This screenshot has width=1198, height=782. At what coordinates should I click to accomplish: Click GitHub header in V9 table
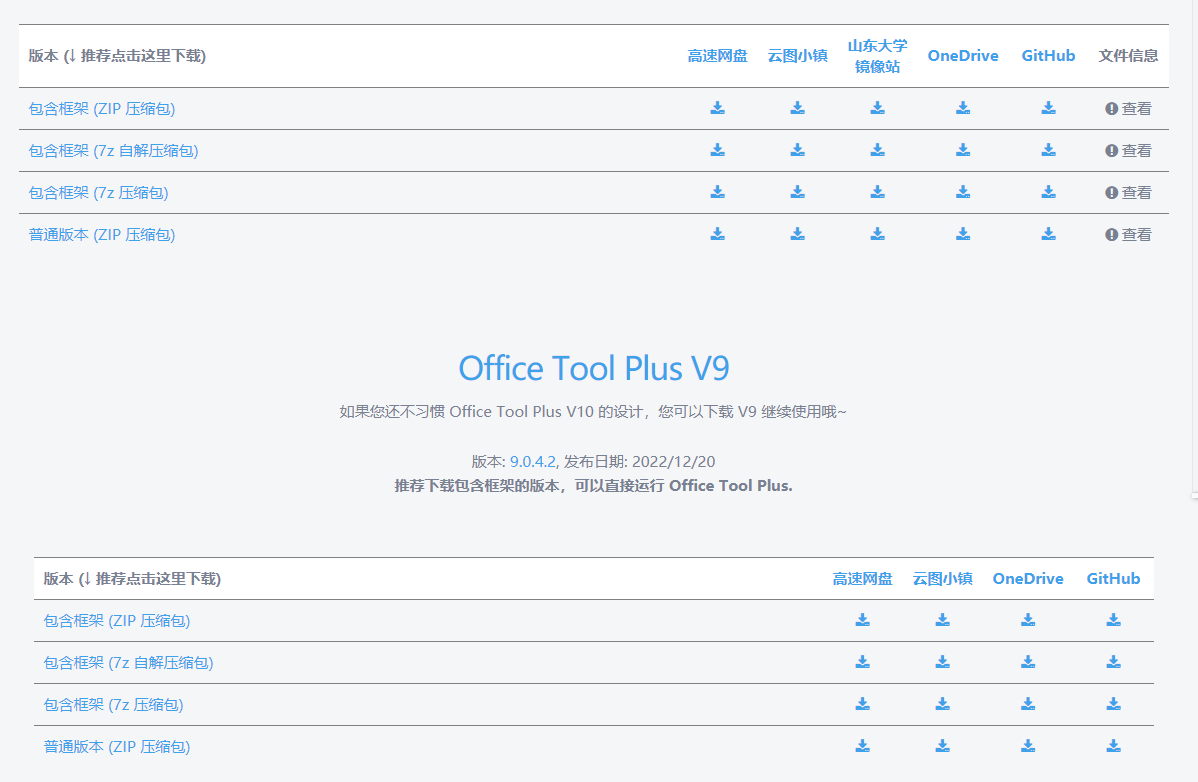point(1113,579)
